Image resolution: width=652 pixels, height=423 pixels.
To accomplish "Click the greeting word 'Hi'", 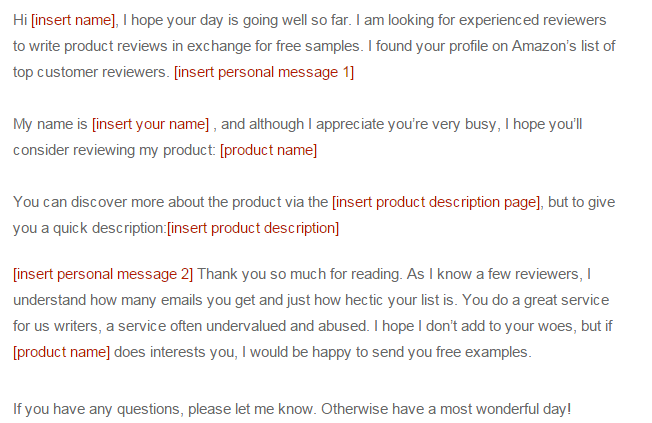I will pos(20,20).
